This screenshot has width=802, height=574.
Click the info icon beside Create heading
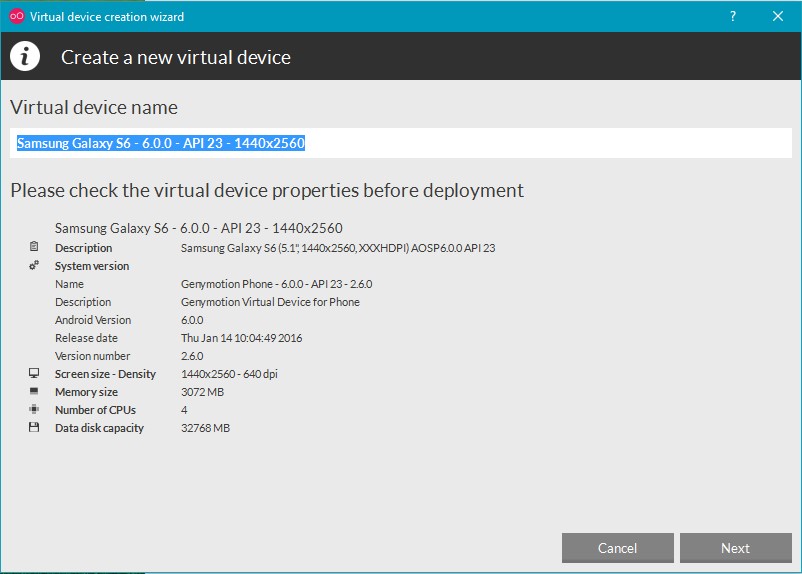tap(25, 56)
